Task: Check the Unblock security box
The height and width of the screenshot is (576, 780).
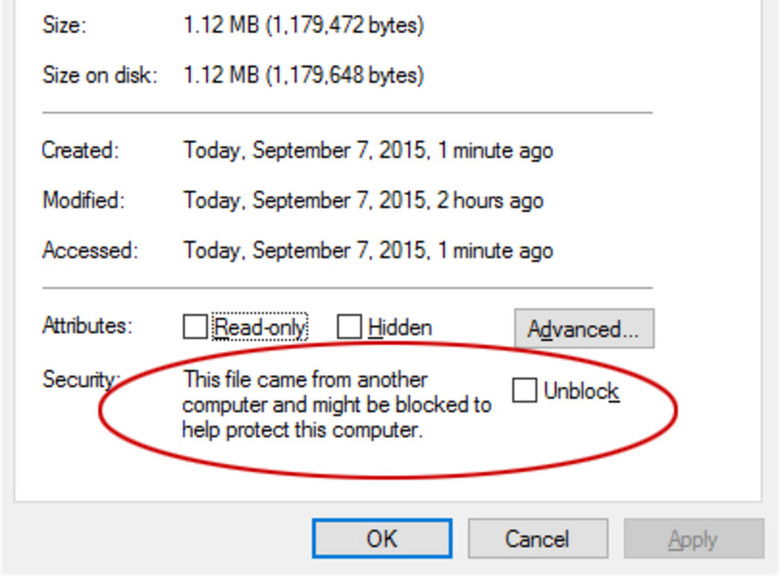Action: tap(525, 391)
